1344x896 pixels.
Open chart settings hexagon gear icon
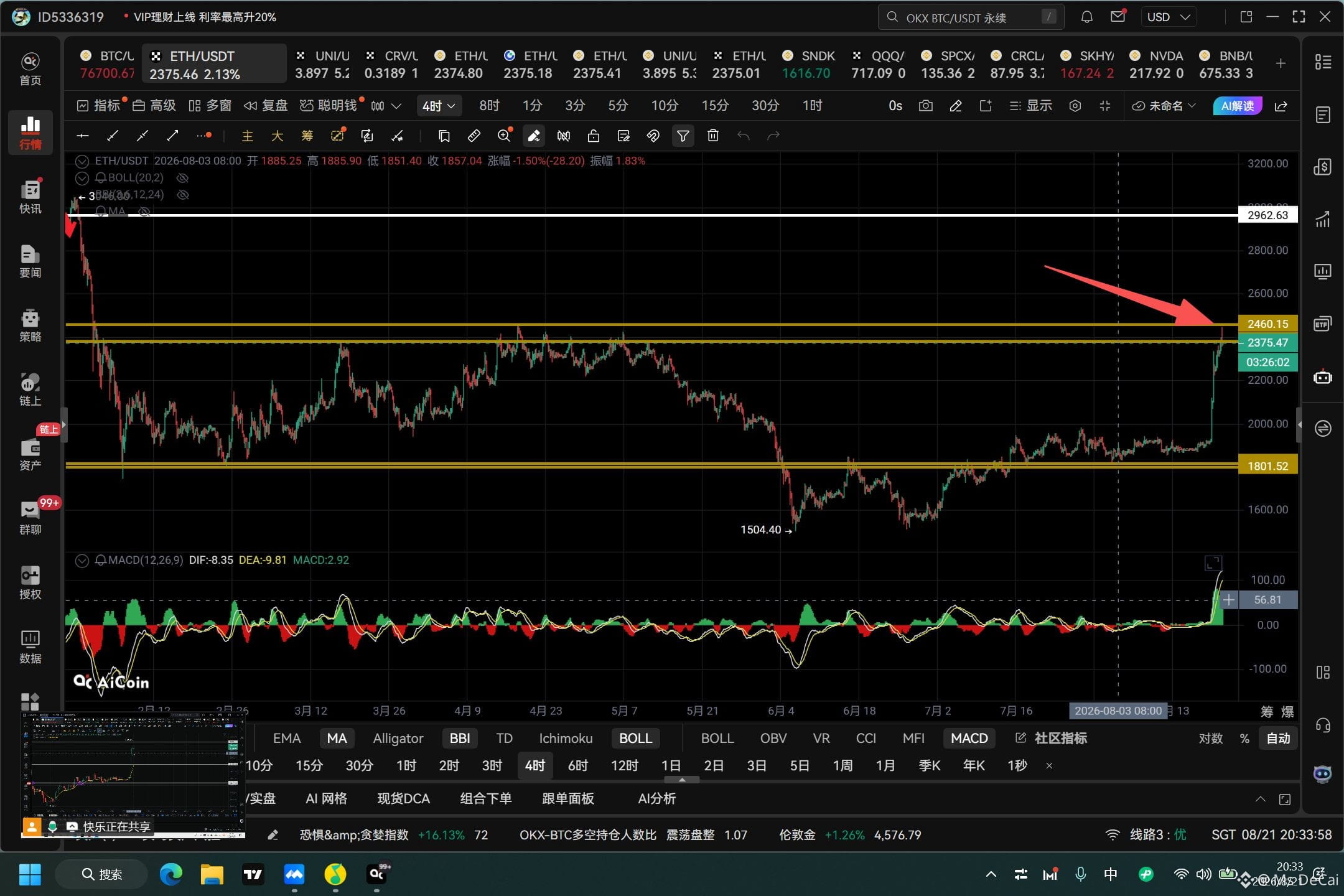pos(1075,106)
